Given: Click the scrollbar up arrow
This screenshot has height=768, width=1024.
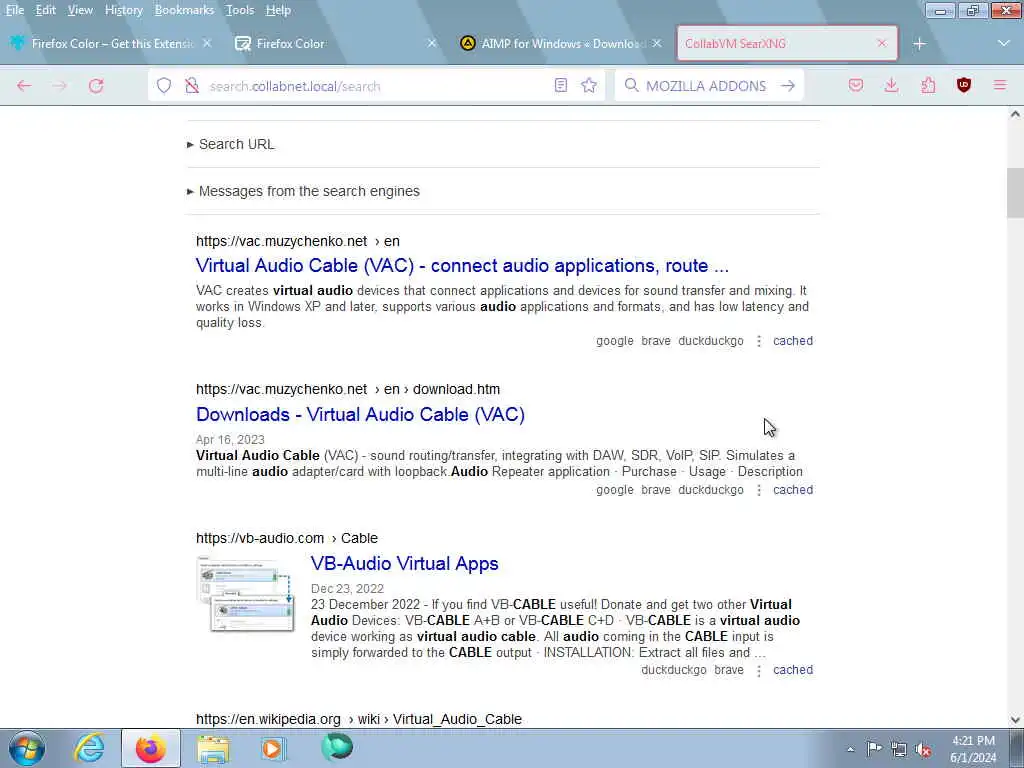Looking at the screenshot, I should pos(1015,114).
